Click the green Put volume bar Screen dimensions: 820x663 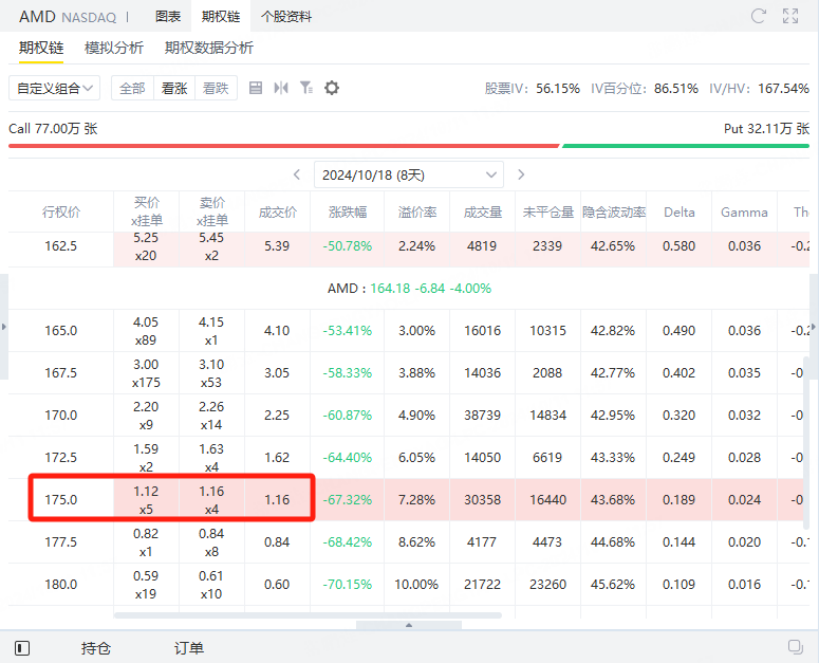[686, 146]
